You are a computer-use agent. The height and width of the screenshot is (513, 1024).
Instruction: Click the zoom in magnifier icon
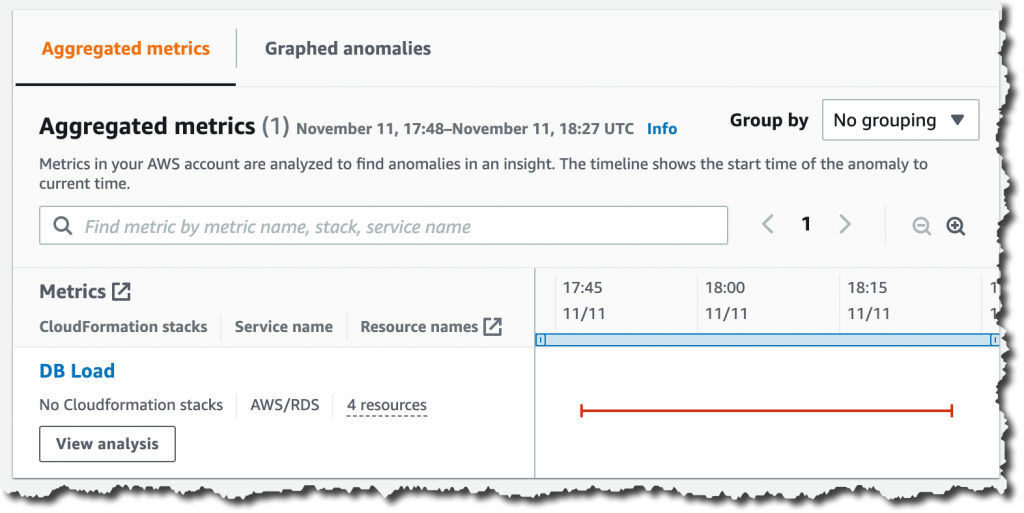pyautogui.click(x=955, y=227)
